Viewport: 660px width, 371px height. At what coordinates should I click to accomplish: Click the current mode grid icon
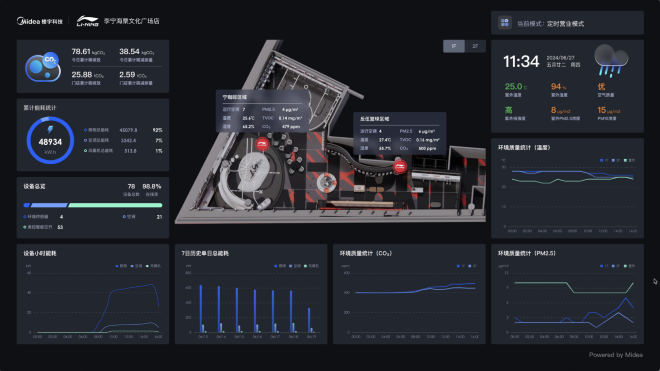[x=504, y=23]
